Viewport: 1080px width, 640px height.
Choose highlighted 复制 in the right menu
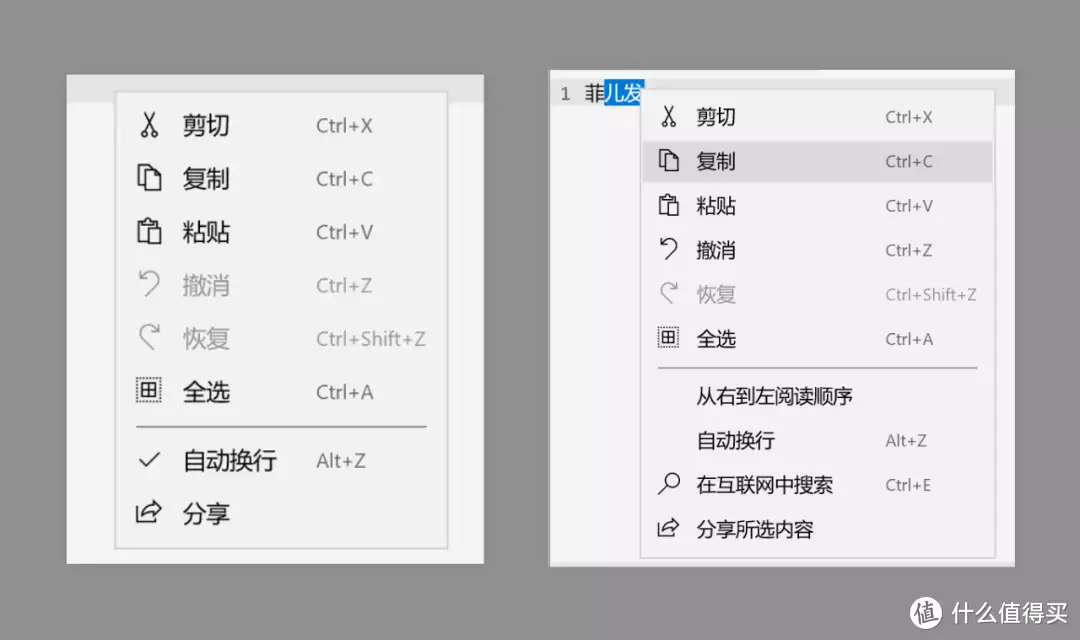[716, 162]
